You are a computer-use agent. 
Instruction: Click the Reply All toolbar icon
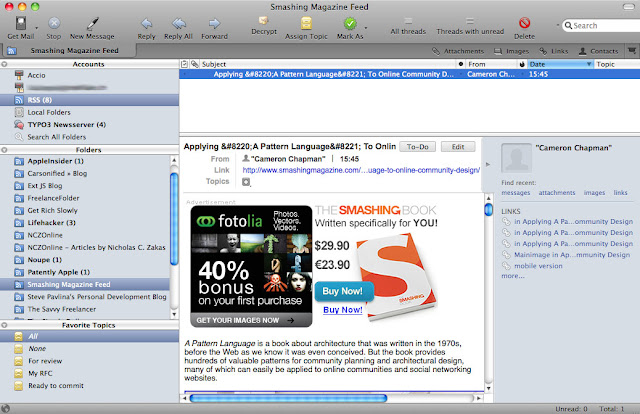[x=178, y=24]
